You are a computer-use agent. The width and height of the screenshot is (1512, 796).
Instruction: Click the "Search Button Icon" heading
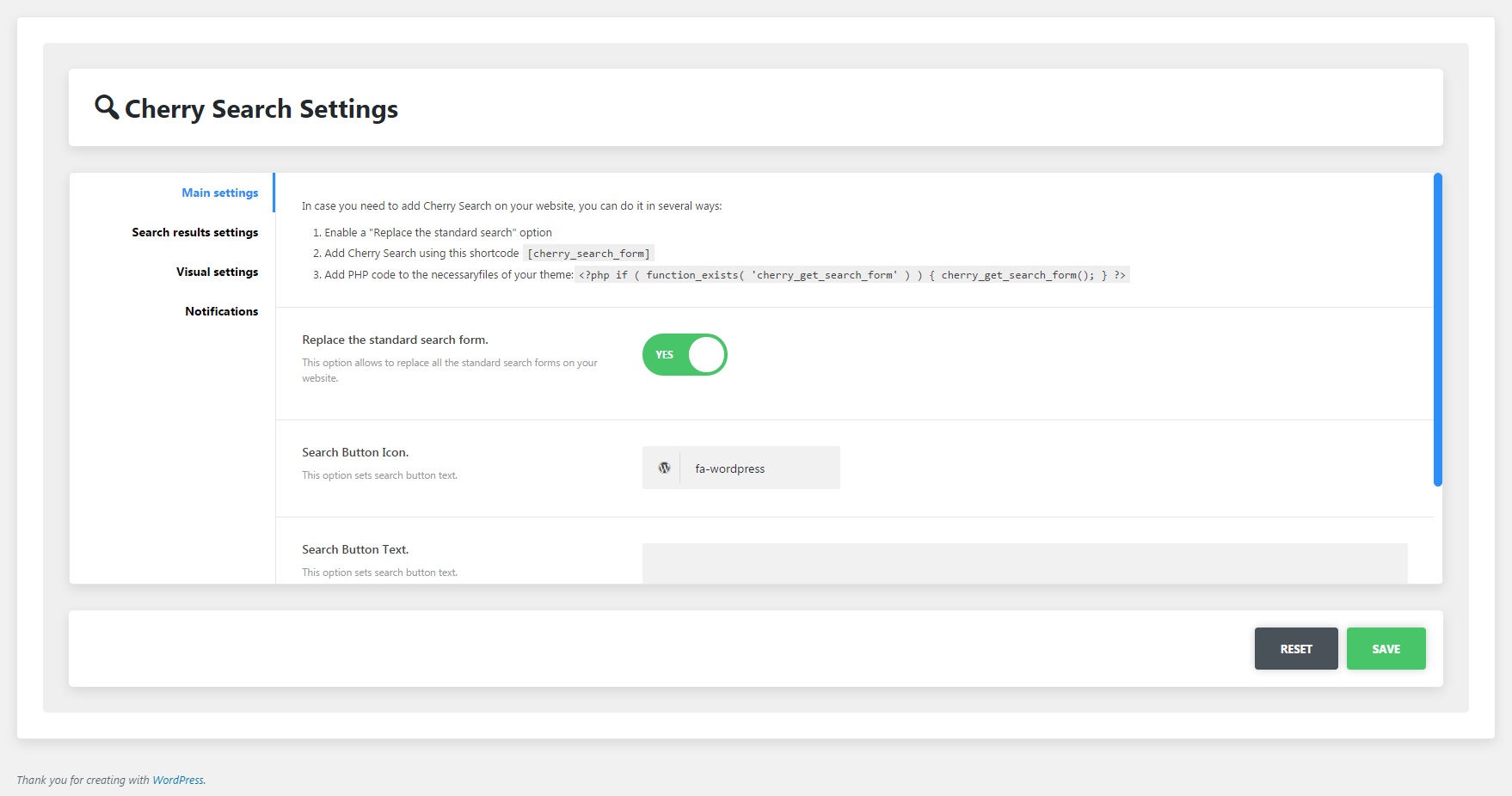click(355, 452)
